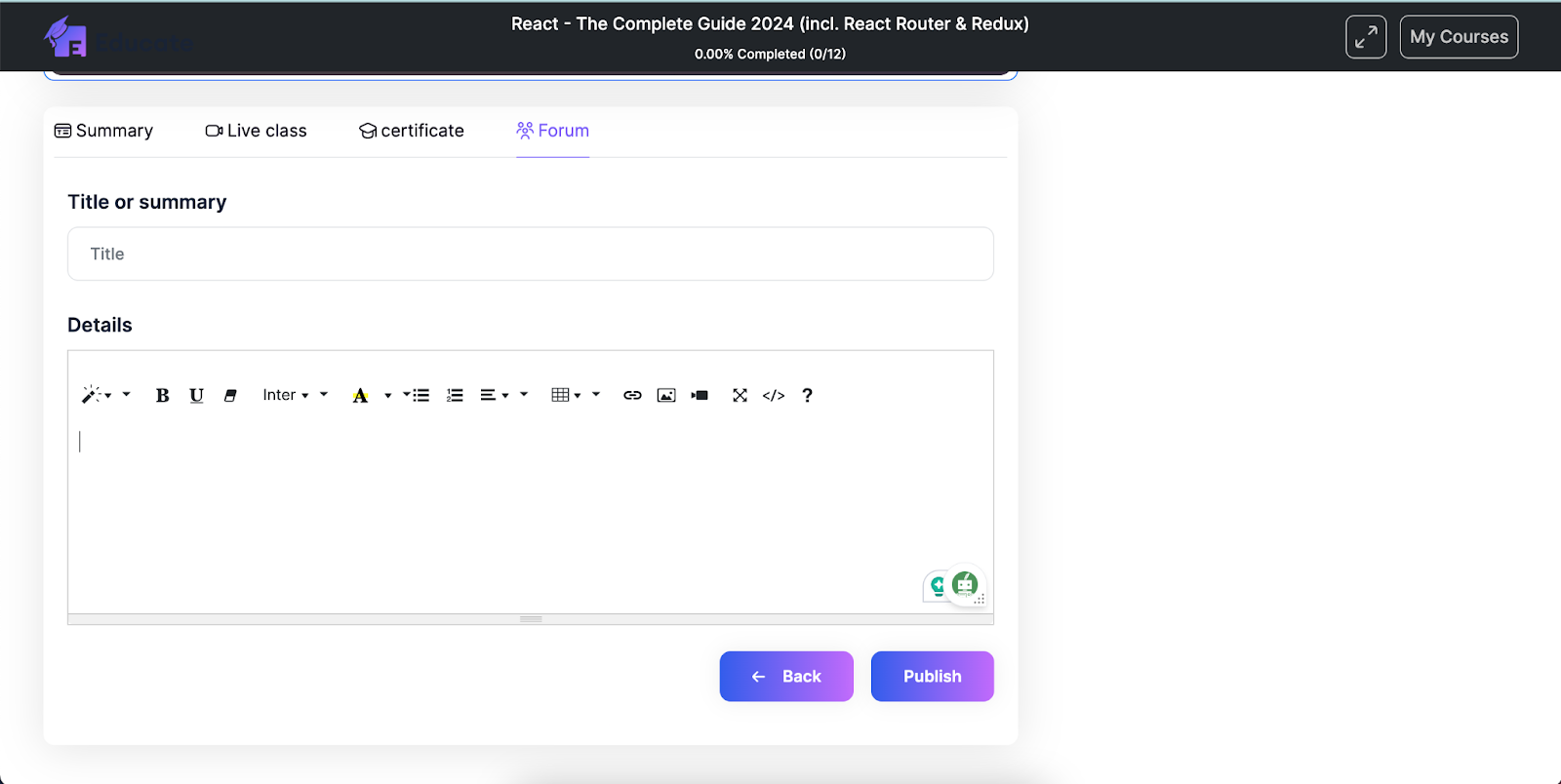The width and height of the screenshot is (1561, 784).
Task: Insert a video into the post
Action: 700,395
